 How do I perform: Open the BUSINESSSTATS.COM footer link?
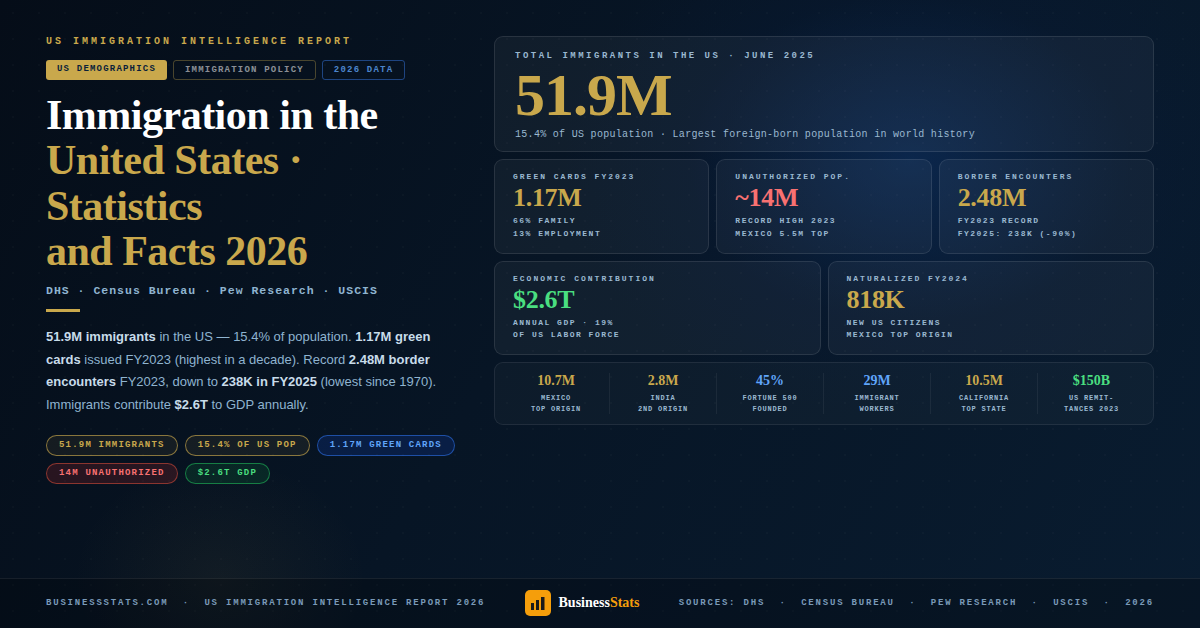pos(106,602)
